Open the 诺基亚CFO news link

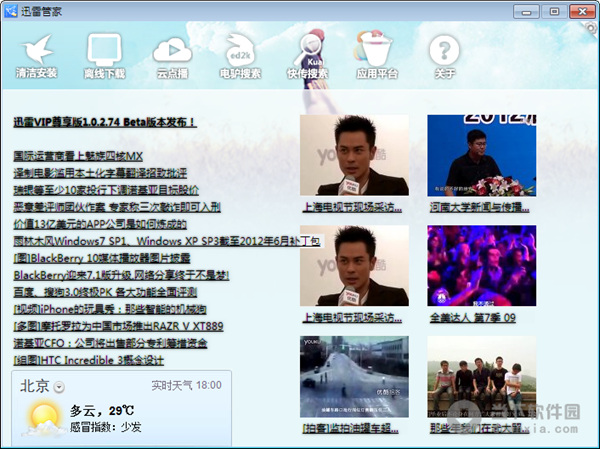tap(110, 343)
